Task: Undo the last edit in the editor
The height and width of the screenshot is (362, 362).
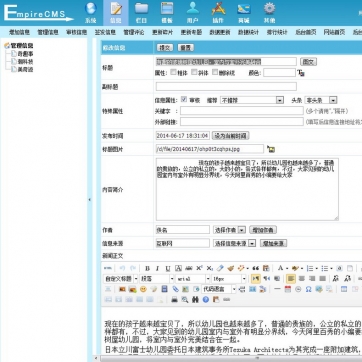Action: pos(122,268)
